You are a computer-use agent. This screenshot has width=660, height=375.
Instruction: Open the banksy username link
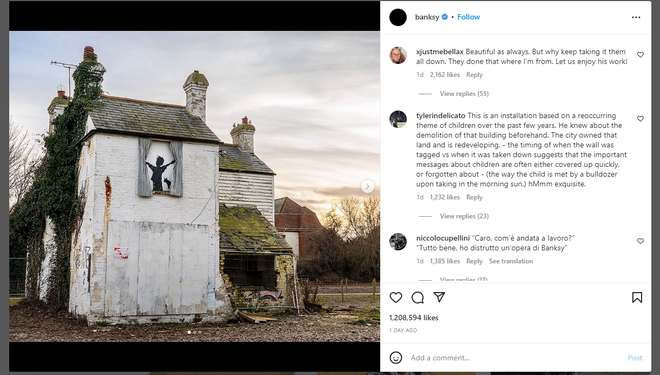pos(427,17)
